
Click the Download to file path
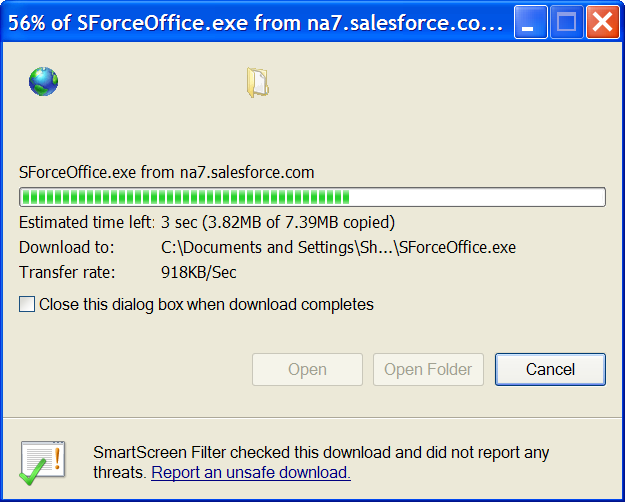pos(338,248)
